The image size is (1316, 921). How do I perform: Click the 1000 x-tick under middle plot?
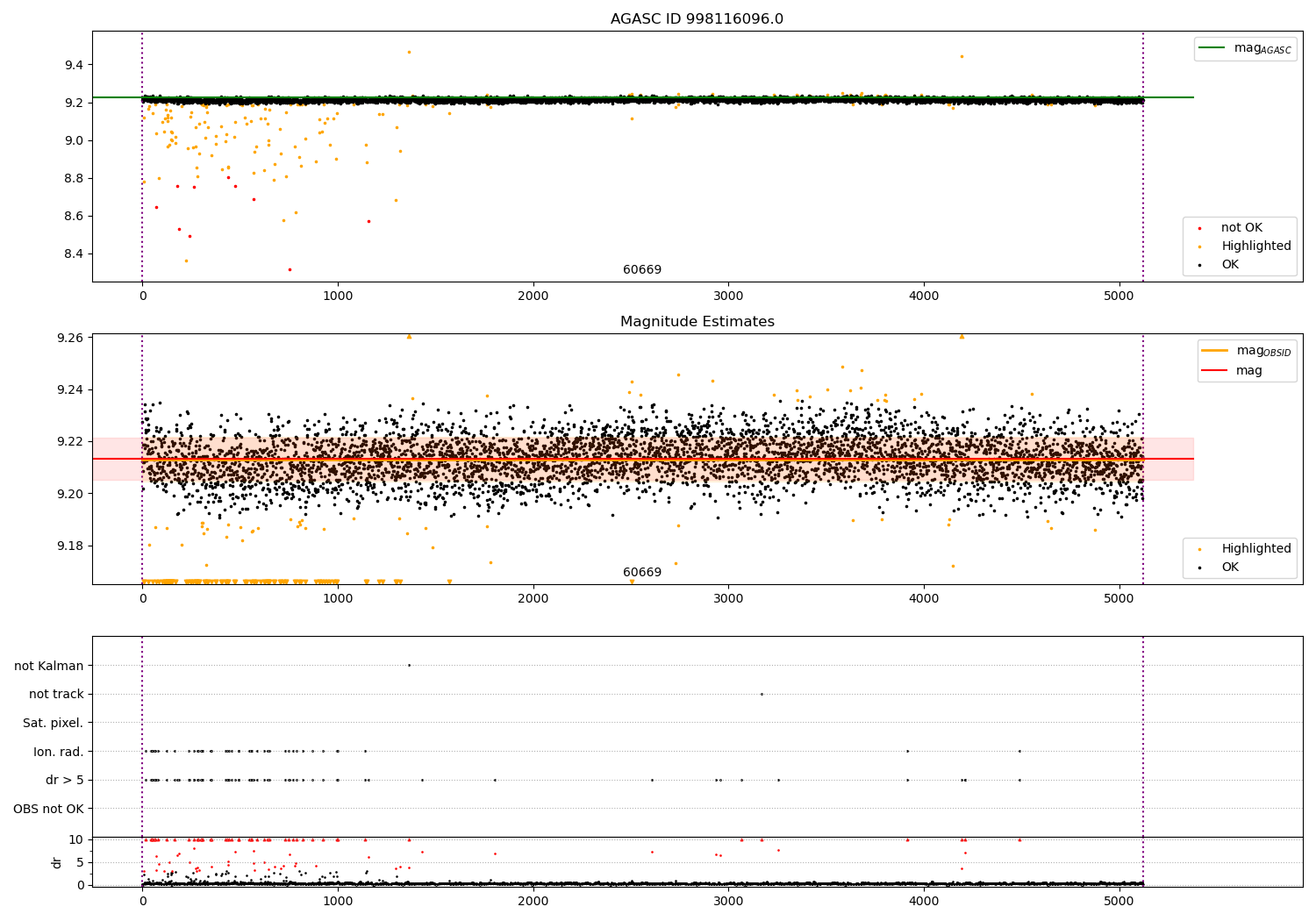point(338,599)
